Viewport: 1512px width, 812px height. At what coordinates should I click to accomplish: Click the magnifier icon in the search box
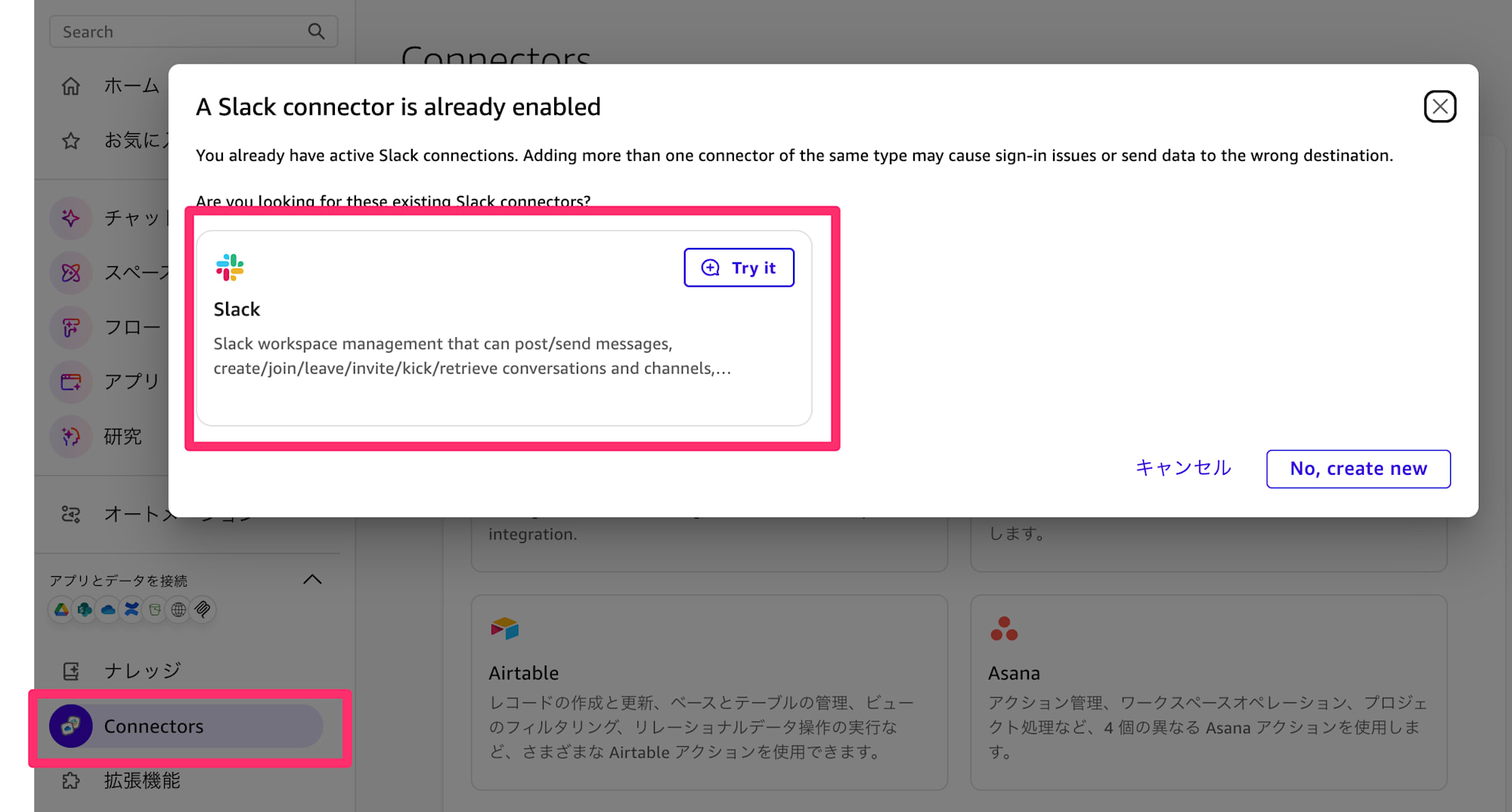coord(316,32)
